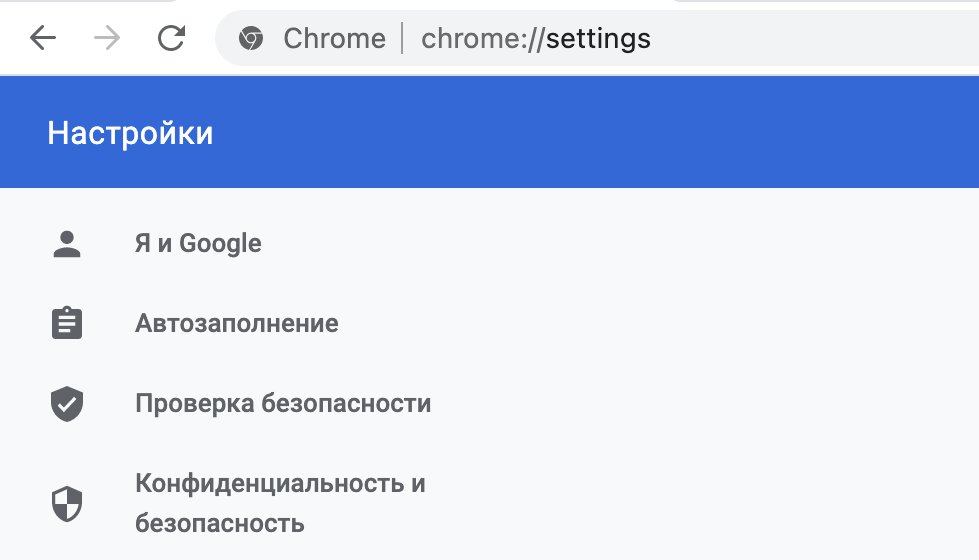Open the Автозаполнение section

point(237,324)
